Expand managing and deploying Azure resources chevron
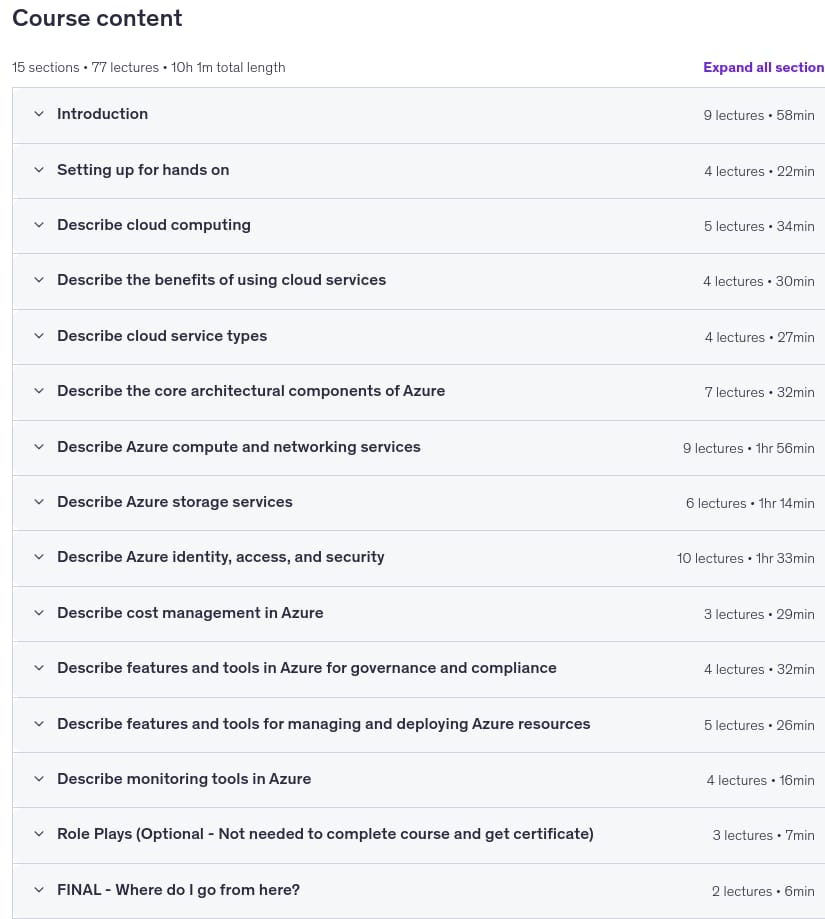The width and height of the screenshot is (825, 919). [39, 724]
